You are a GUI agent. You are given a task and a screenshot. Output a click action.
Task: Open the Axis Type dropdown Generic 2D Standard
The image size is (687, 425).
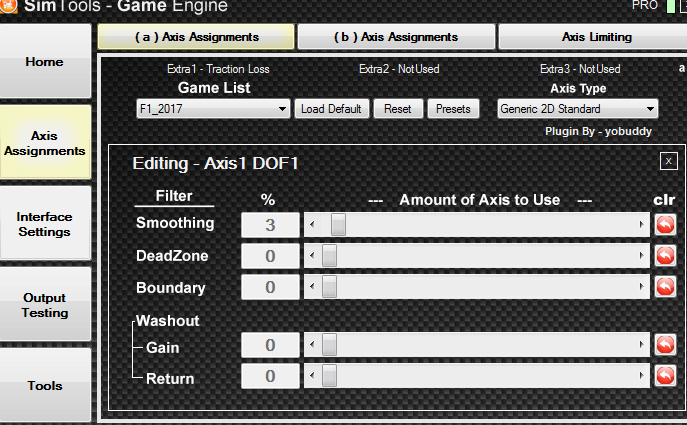point(577,109)
